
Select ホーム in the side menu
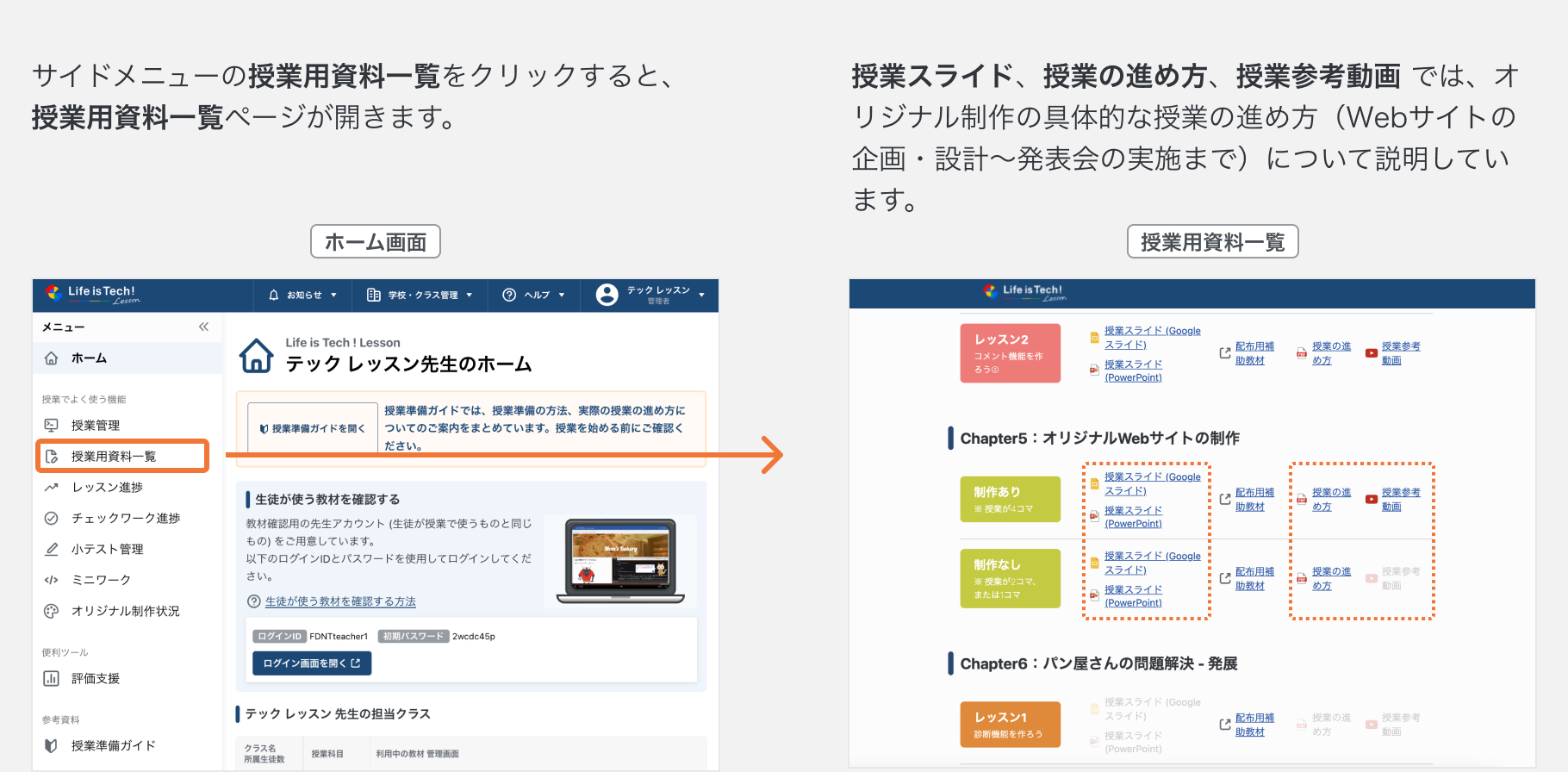pyautogui.click(x=89, y=358)
